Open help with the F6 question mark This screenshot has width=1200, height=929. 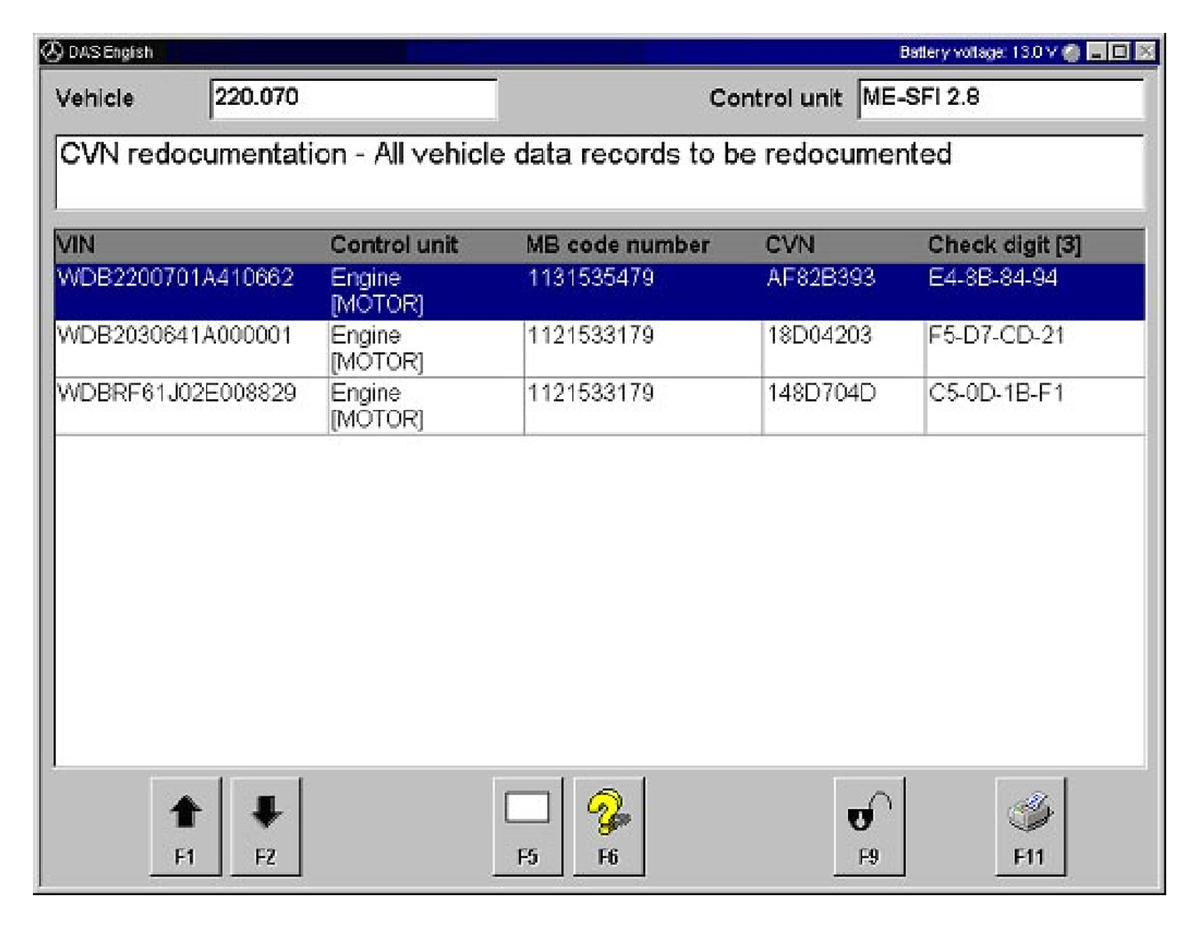coord(609,825)
